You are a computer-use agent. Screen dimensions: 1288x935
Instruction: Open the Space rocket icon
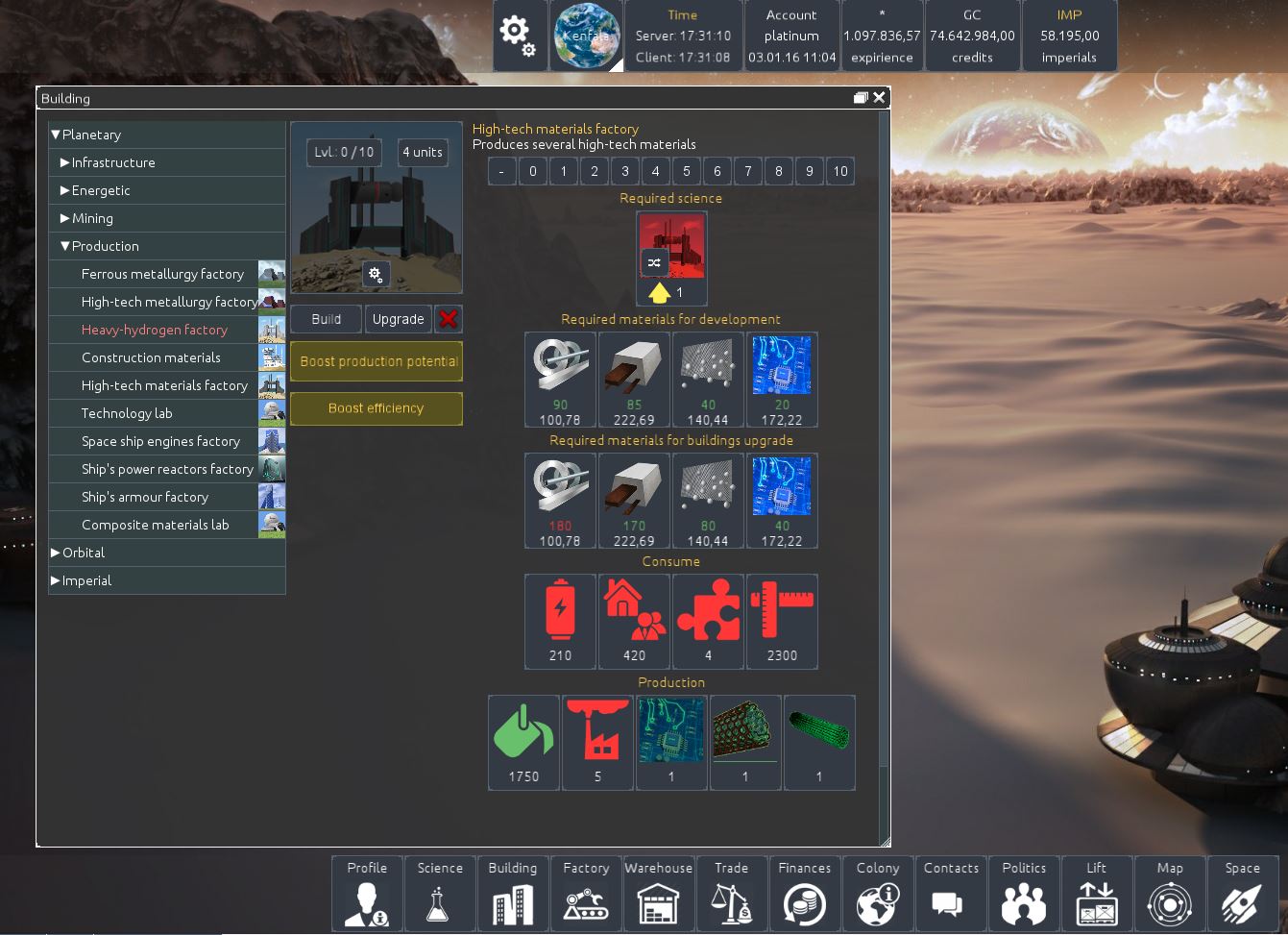1243,894
